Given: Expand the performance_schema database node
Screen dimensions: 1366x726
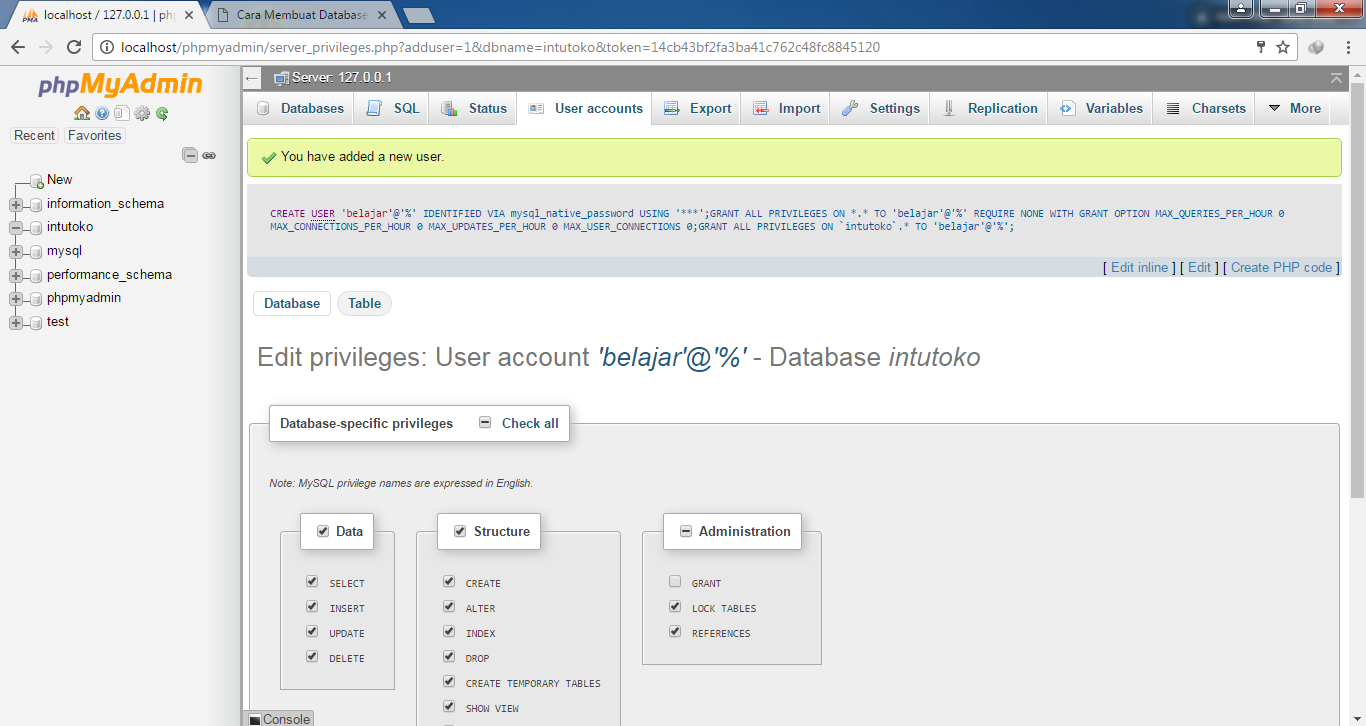Looking at the screenshot, I should click(x=15, y=275).
